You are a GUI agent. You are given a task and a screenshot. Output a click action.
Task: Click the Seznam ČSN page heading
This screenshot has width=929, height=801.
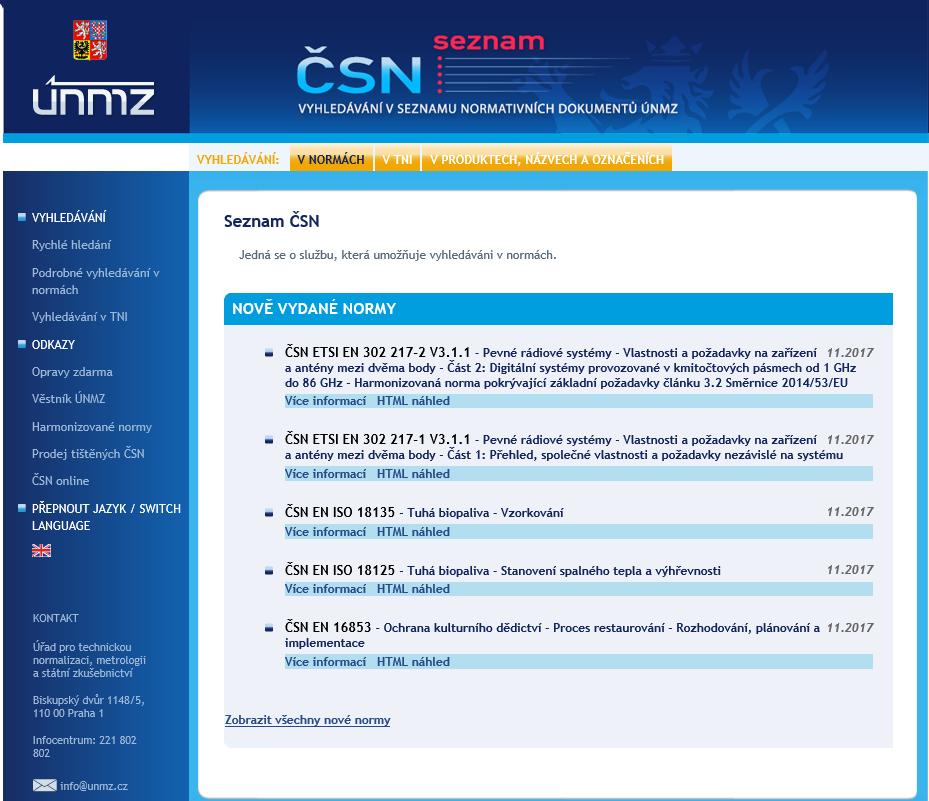271,221
